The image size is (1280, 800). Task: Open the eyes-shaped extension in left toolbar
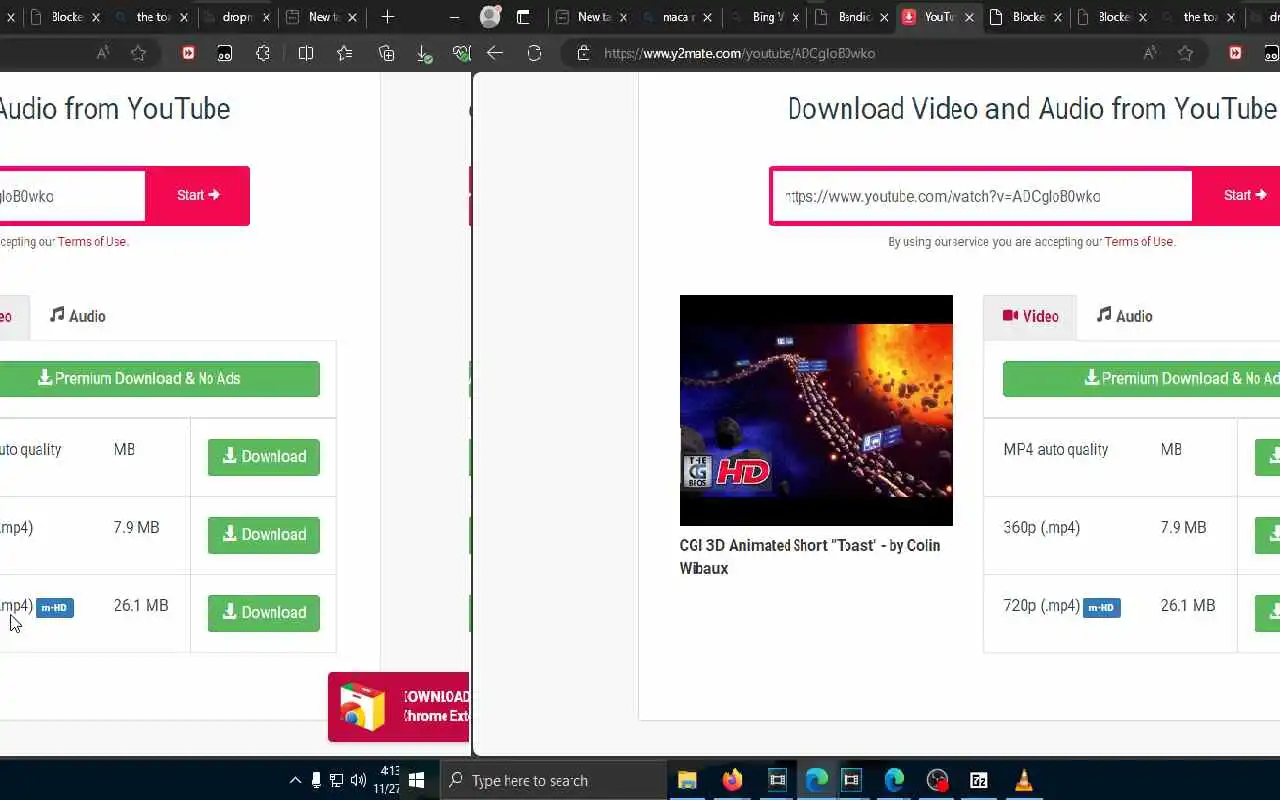pyautogui.click(x=225, y=53)
